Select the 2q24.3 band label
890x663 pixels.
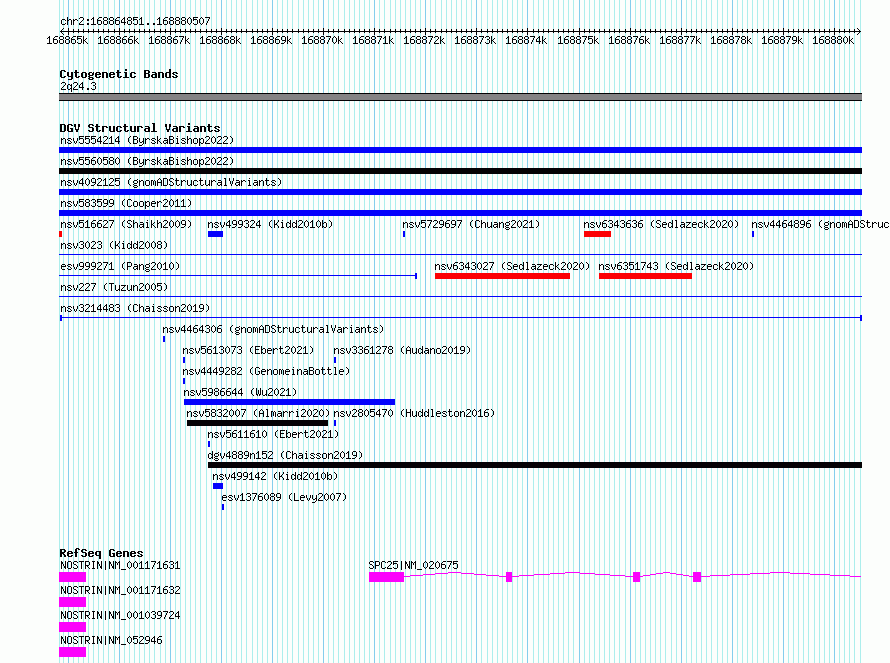pyautogui.click(x=78, y=86)
